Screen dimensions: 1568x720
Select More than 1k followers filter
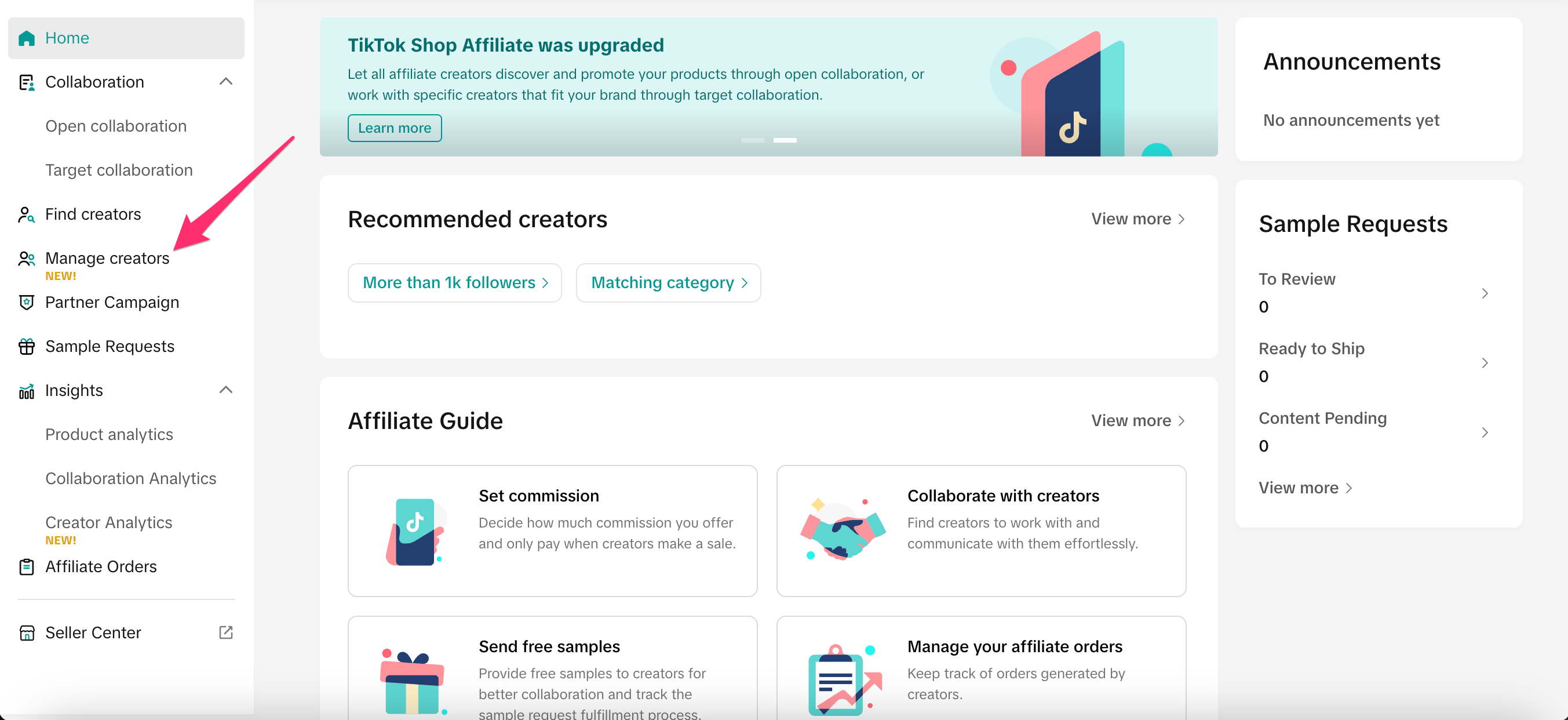coord(454,283)
